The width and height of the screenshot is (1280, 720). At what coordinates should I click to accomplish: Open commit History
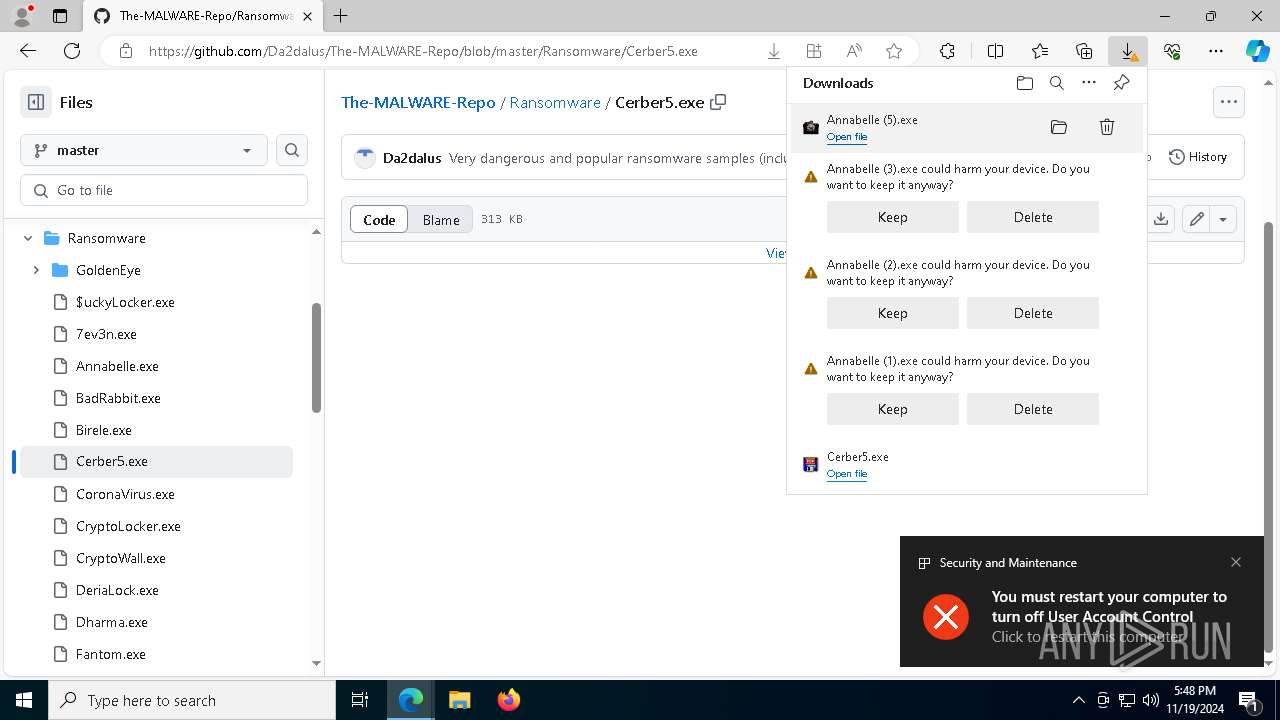tap(1198, 157)
